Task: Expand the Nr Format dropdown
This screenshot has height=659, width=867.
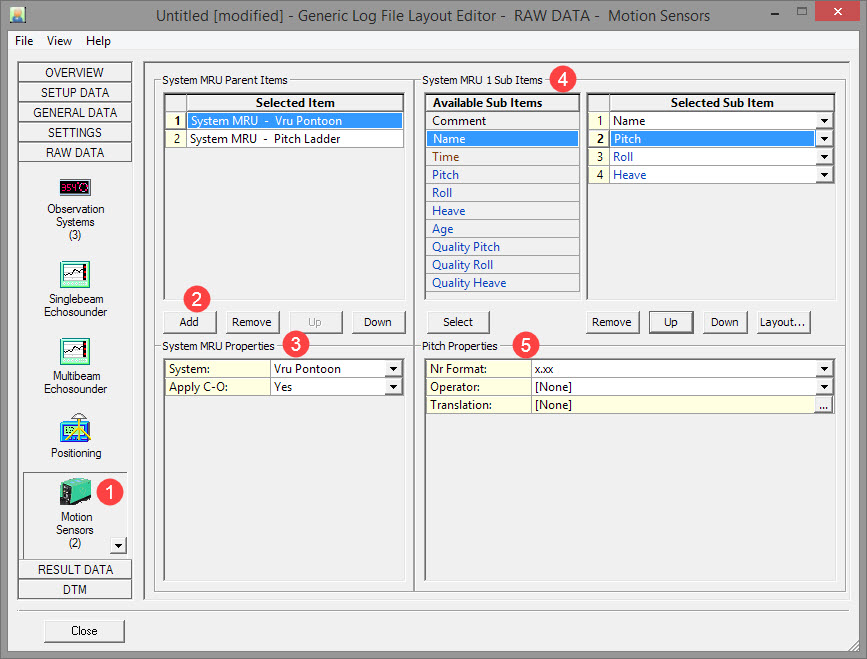Action: 824,369
